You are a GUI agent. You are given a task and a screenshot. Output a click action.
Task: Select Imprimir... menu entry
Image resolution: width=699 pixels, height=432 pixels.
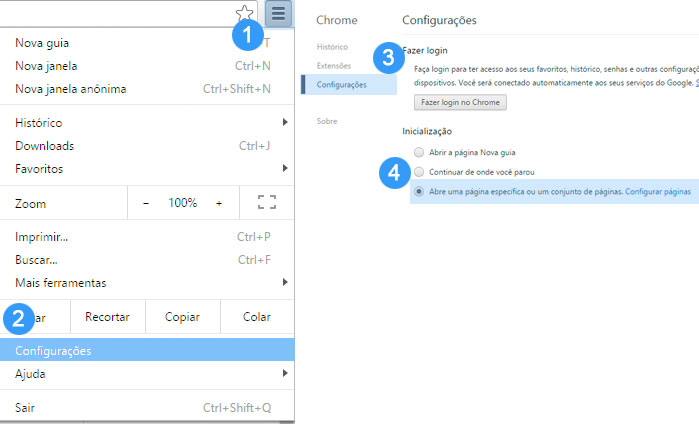tap(147, 237)
